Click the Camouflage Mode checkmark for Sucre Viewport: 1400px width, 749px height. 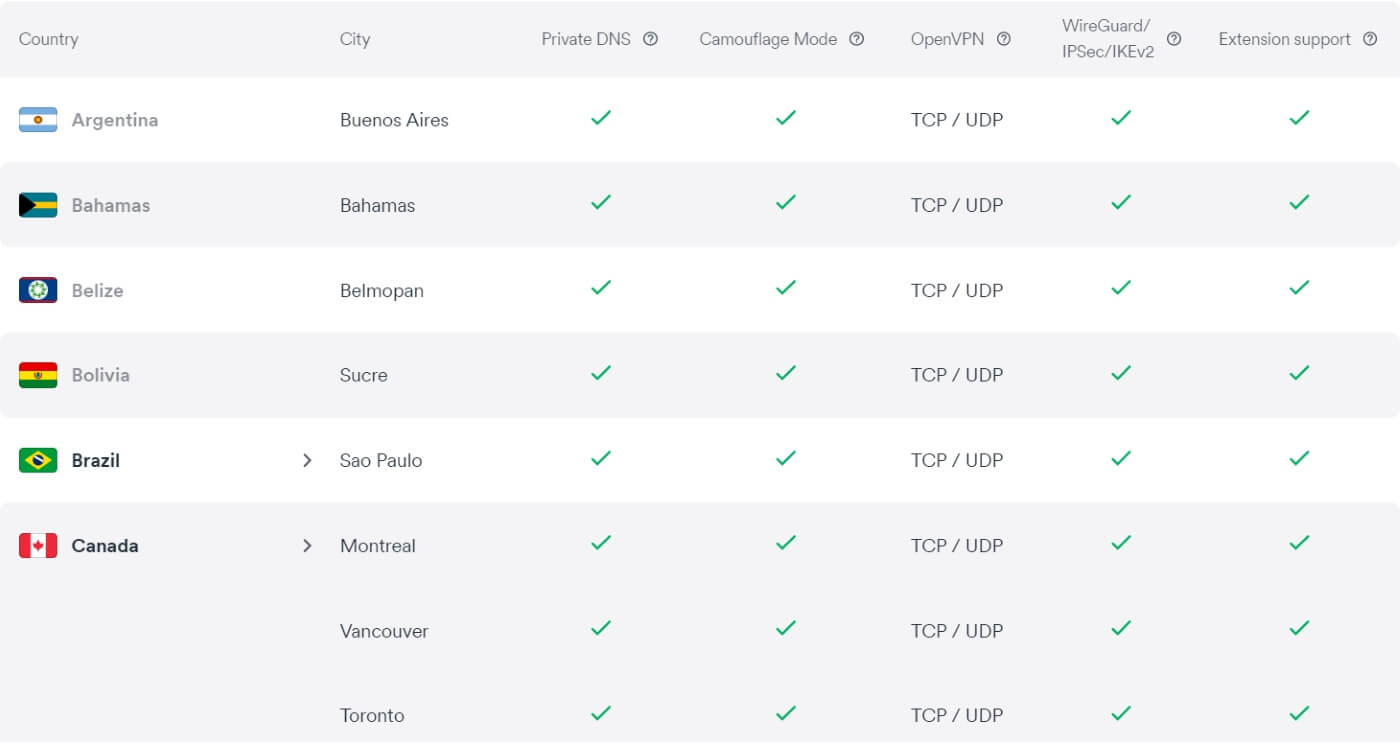click(x=786, y=373)
